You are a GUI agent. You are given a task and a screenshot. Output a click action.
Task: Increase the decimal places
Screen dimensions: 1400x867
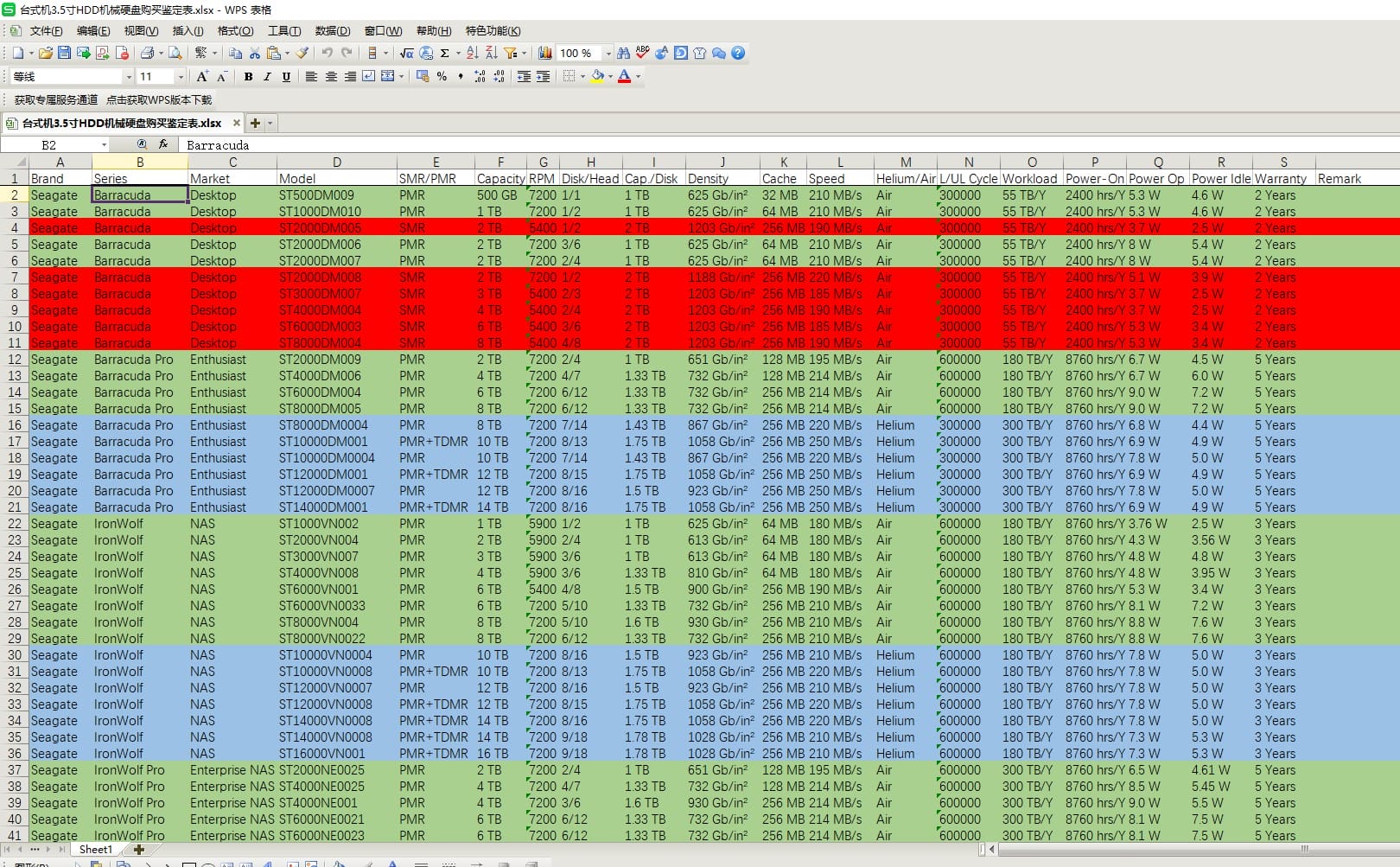(x=480, y=76)
